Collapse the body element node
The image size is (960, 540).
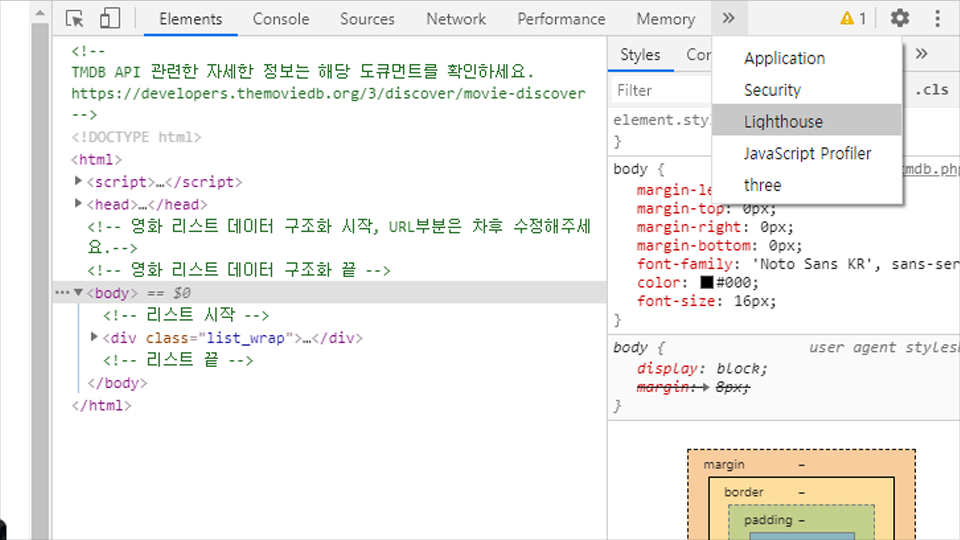tap(78, 293)
